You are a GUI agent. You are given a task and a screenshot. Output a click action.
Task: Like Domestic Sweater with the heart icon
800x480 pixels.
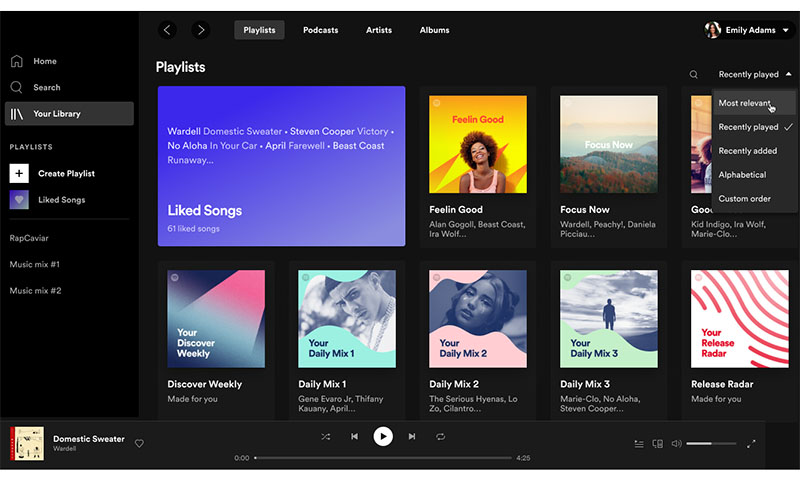pos(139,444)
